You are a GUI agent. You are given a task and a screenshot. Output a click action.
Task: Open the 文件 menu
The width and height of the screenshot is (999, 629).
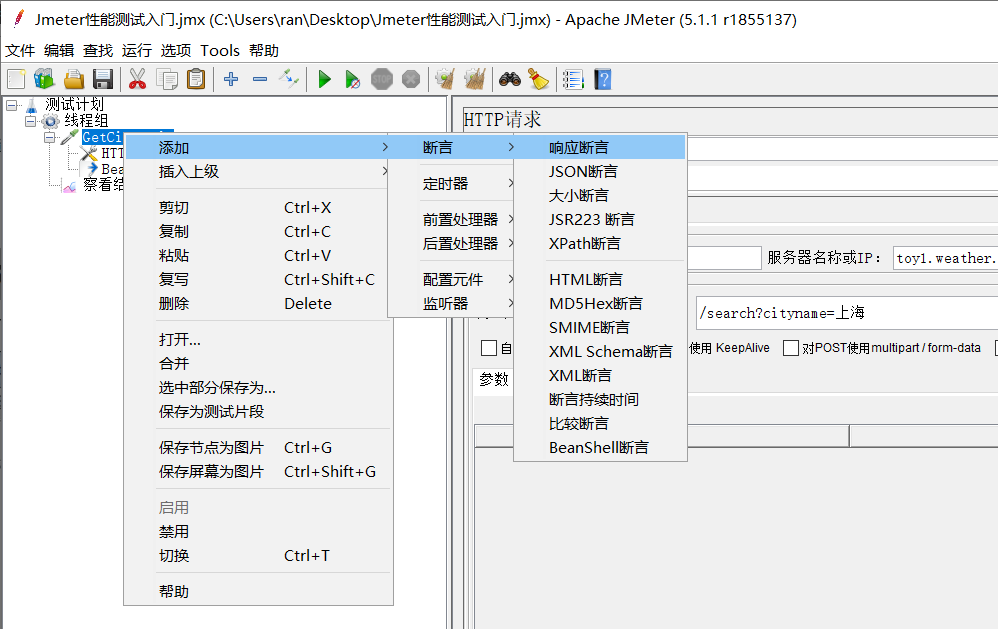click(x=20, y=50)
